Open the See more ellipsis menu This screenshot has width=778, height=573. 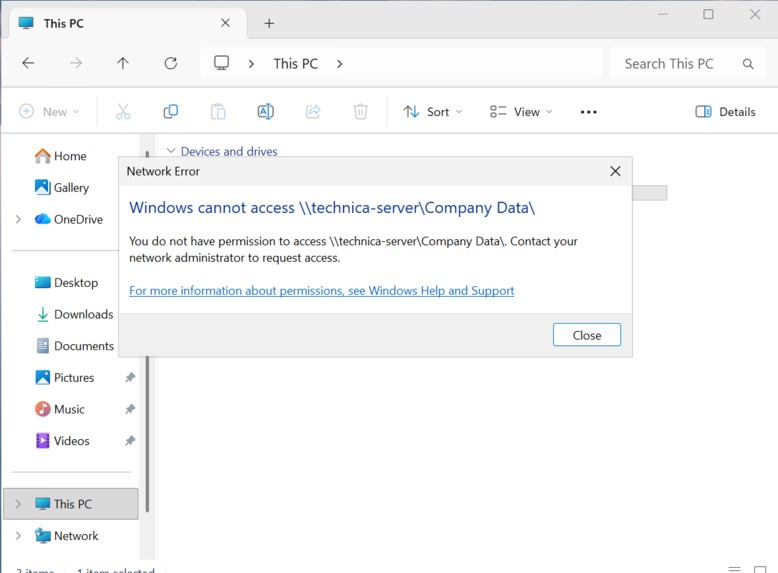click(x=588, y=112)
